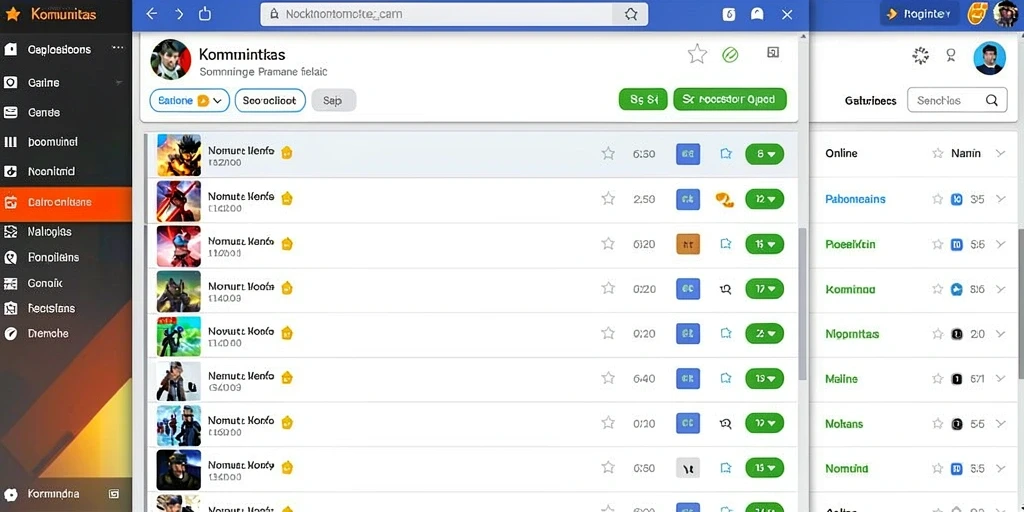Expand the Online row chevron

point(1000,153)
